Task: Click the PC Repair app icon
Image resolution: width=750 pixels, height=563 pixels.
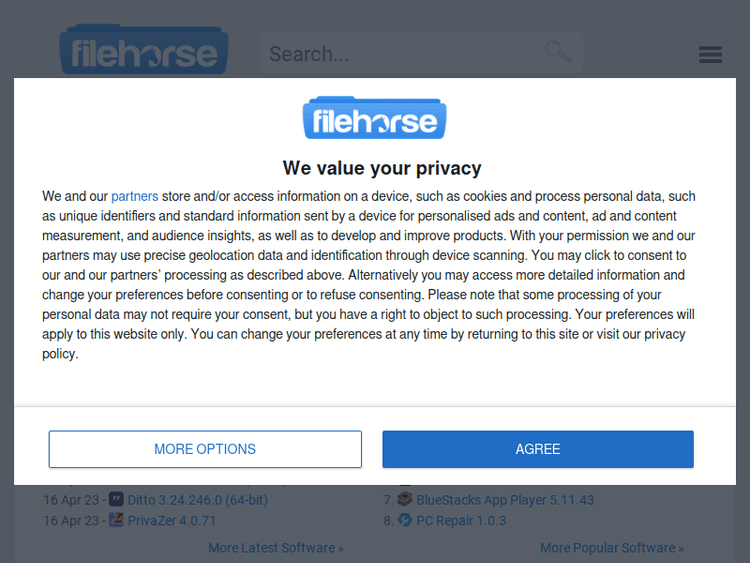Action: click(405, 520)
